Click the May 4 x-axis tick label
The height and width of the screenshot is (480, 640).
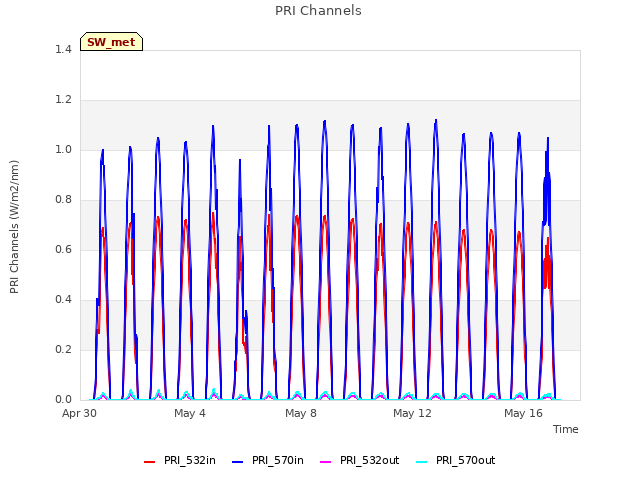click(190, 413)
